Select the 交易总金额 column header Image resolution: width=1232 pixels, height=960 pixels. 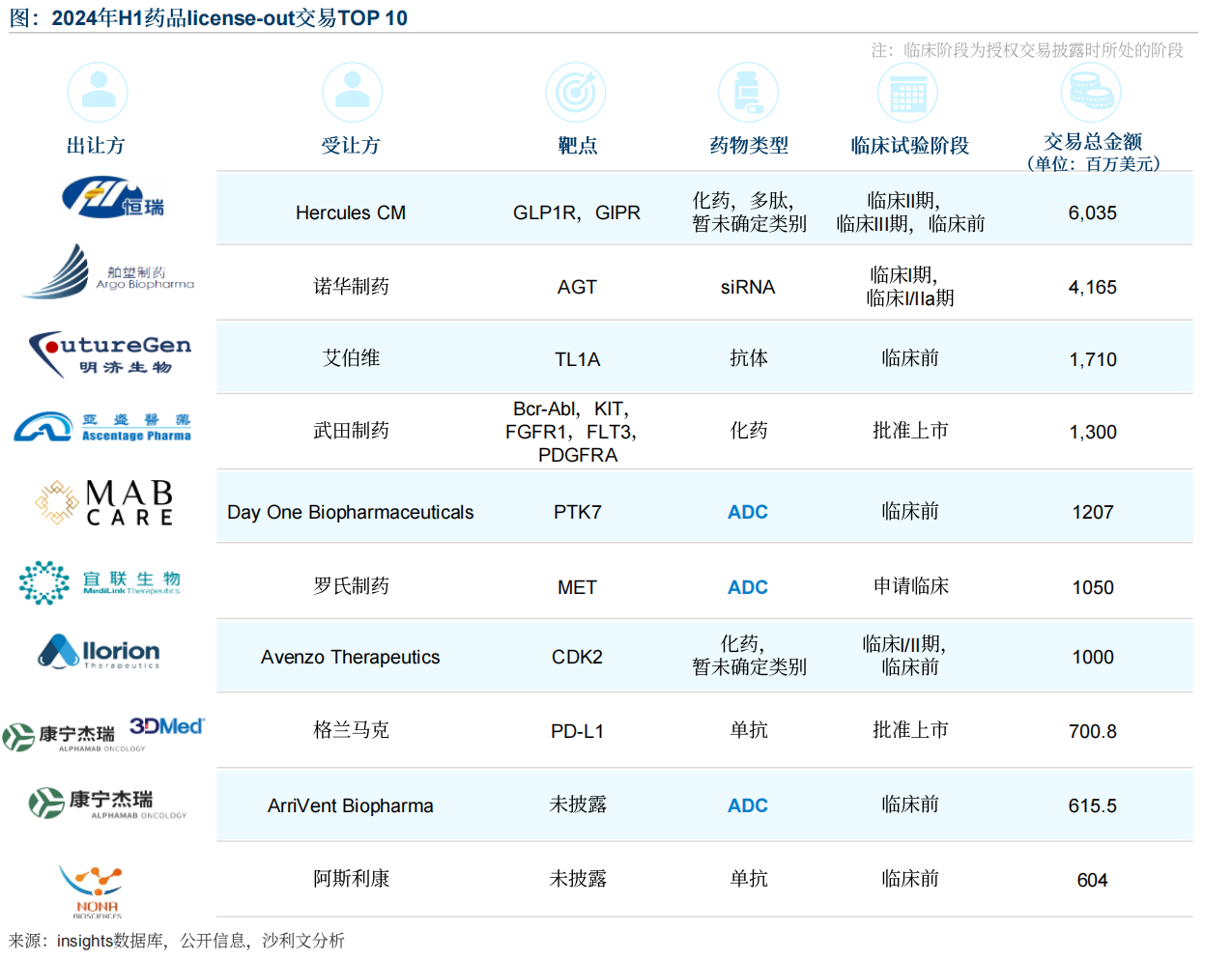click(x=1093, y=142)
